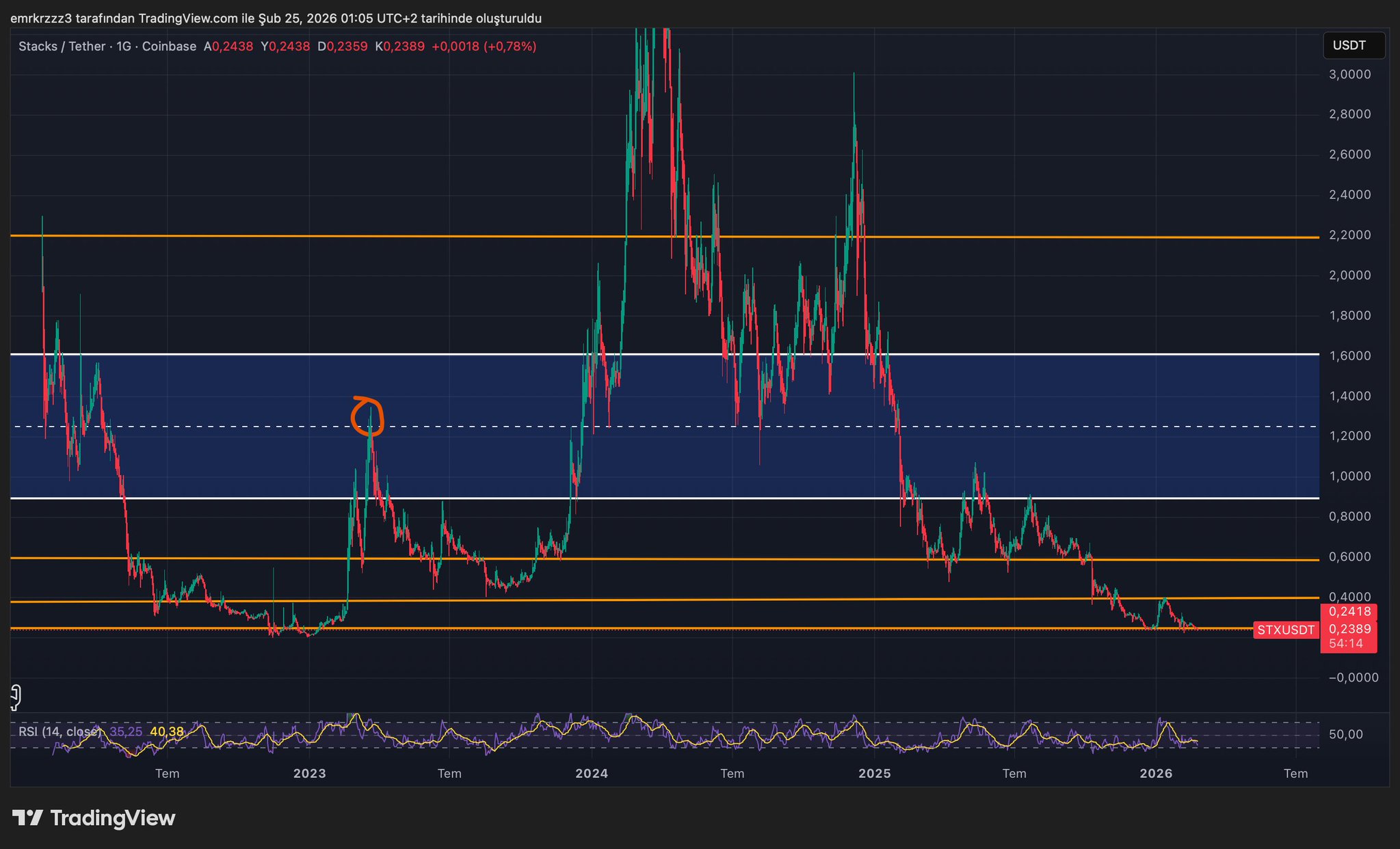
Task: Open the USDT currency selector
Action: point(1353,46)
